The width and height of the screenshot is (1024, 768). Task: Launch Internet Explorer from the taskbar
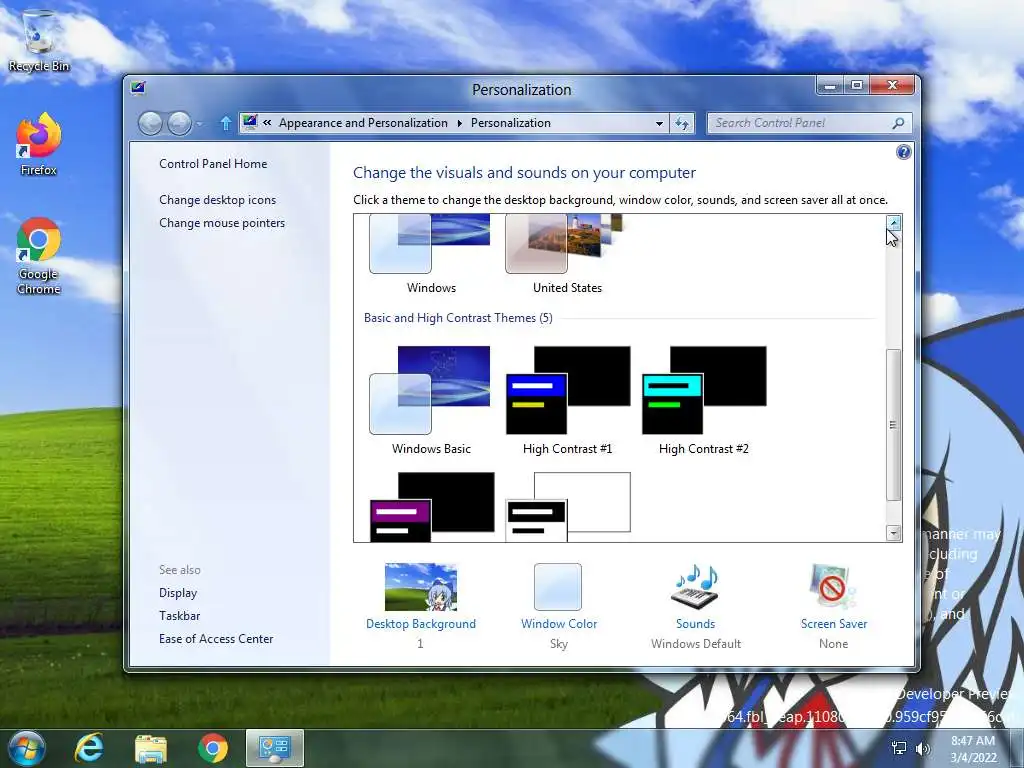coord(89,748)
